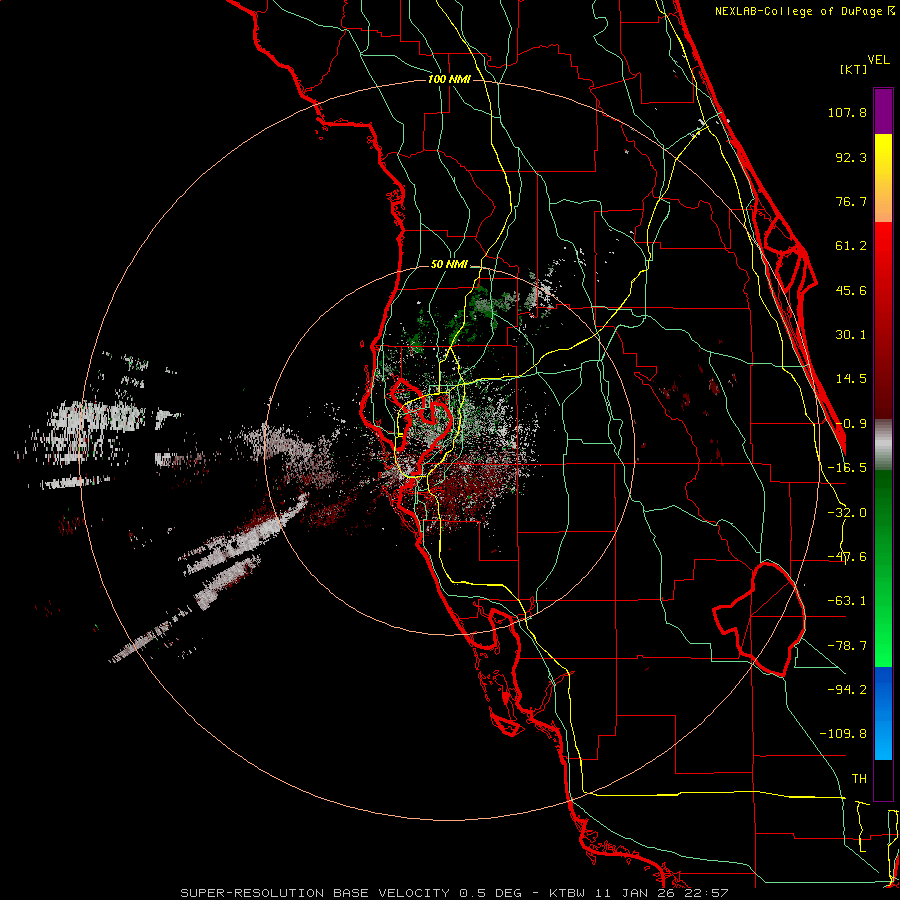Click the -16.5 legend value
This screenshot has width=900, height=900.
847,468
